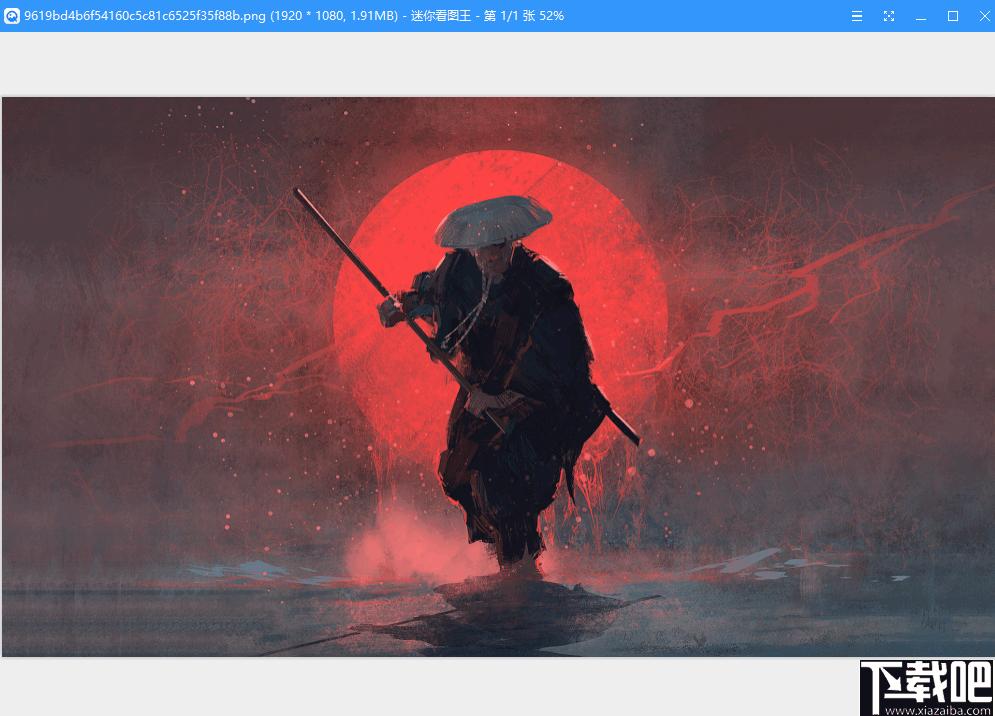This screenshot has width=995, height=716.
Task: Minimize the image viewer window
Action: (x=921, y=16)
